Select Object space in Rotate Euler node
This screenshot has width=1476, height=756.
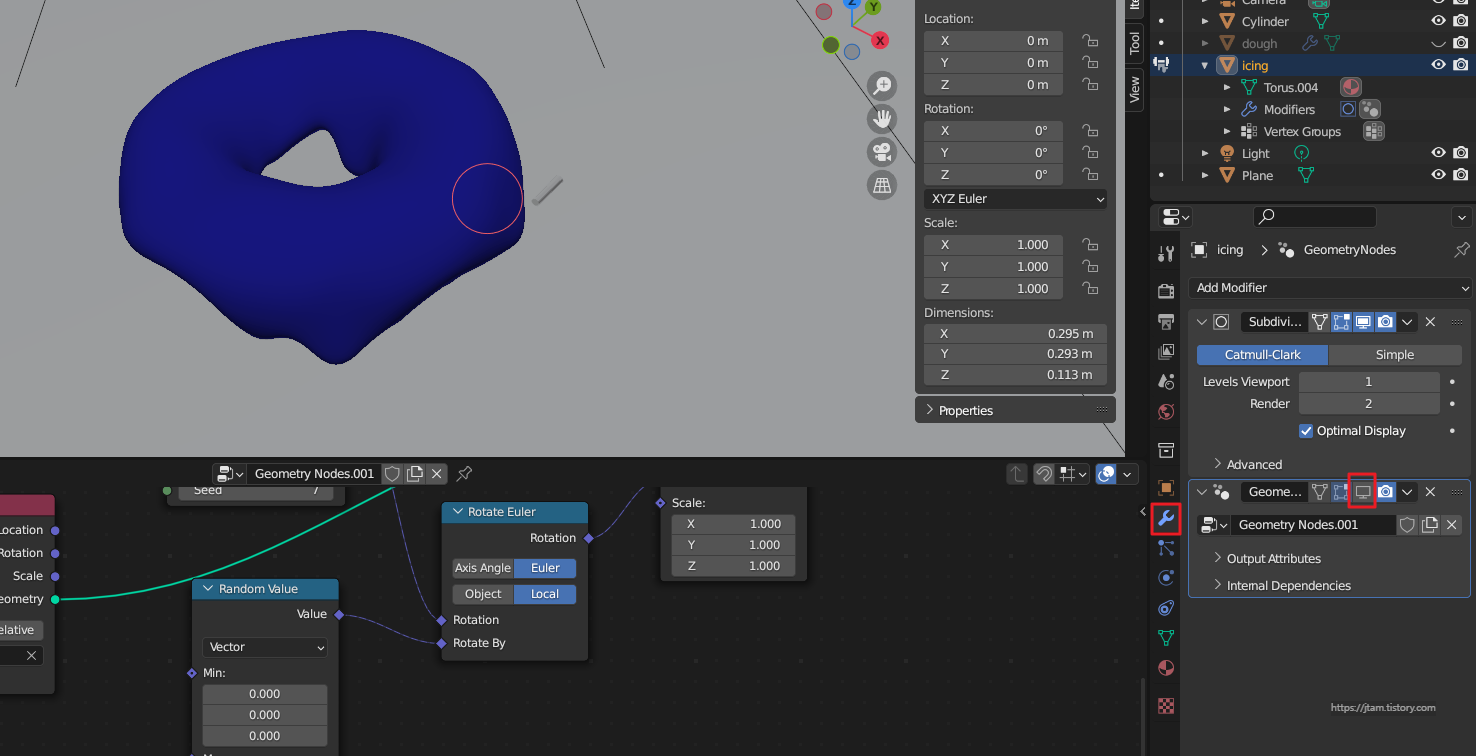pyautogui.click(x=483, y=594)
